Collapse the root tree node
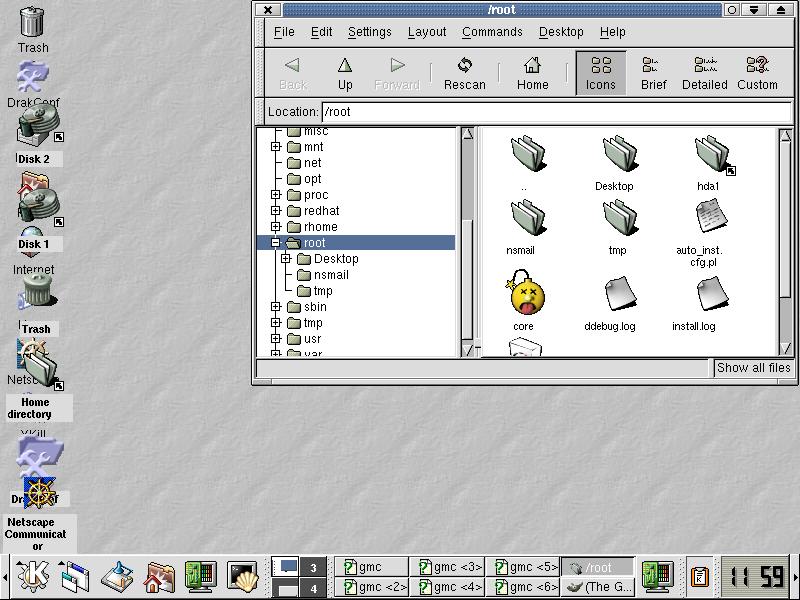The height and width of the screenshot is (600, 800). [276, 243]
